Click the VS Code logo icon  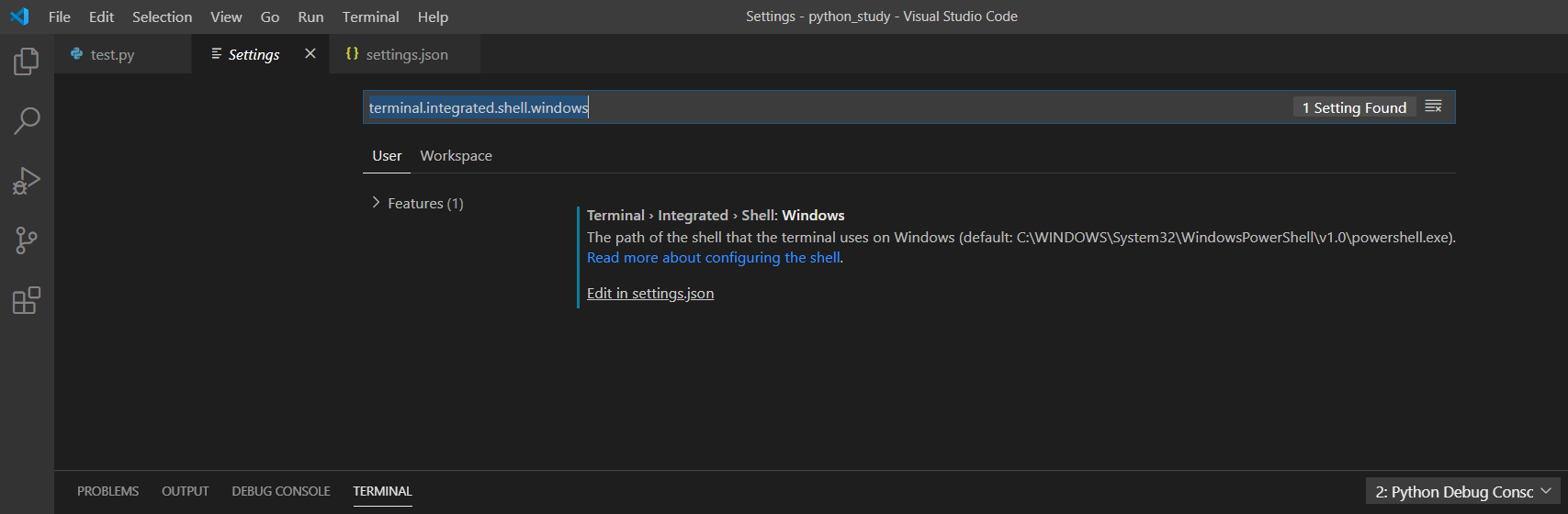tap(19, 17)
